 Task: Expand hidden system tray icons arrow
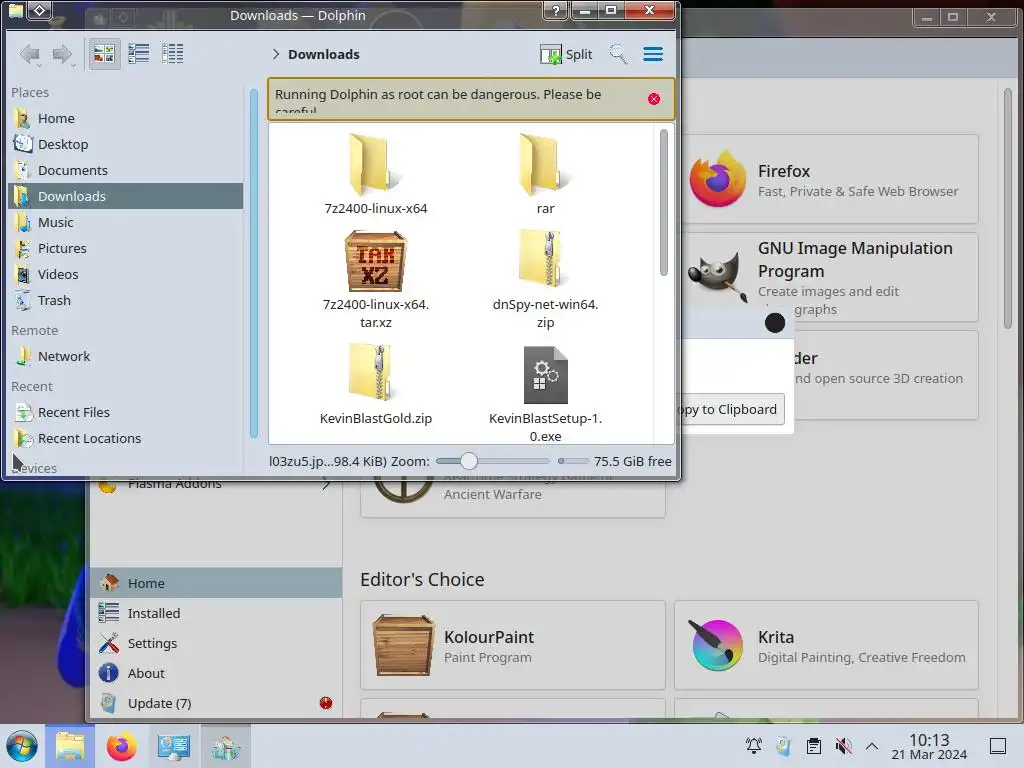click(x=872, y=746)
